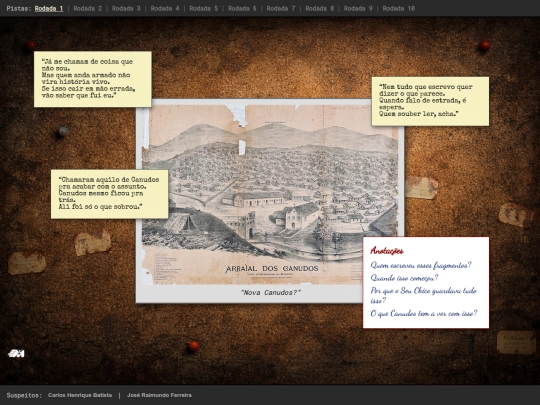
Task: Click the "Nova Canudos?" photo caption
Action: coord(270,292)
